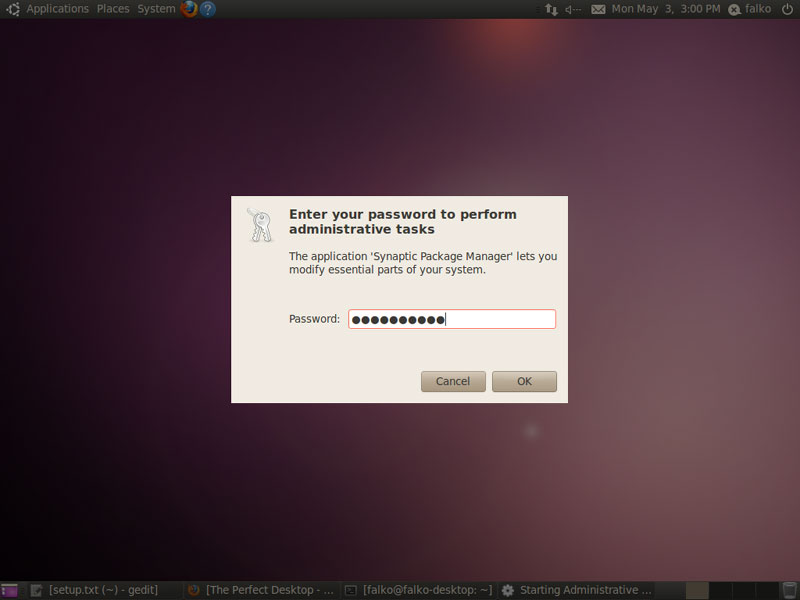Open the Applications menu

click(57, 9)
